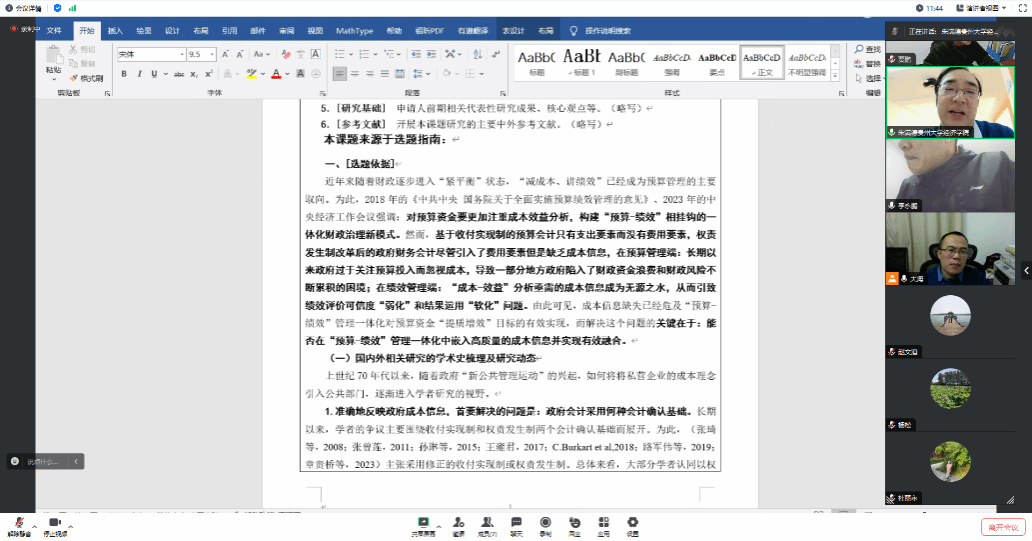The image size is (1032, 541).
Task: Apply Italic formatting in the ribbon
Action: point(138,74)
